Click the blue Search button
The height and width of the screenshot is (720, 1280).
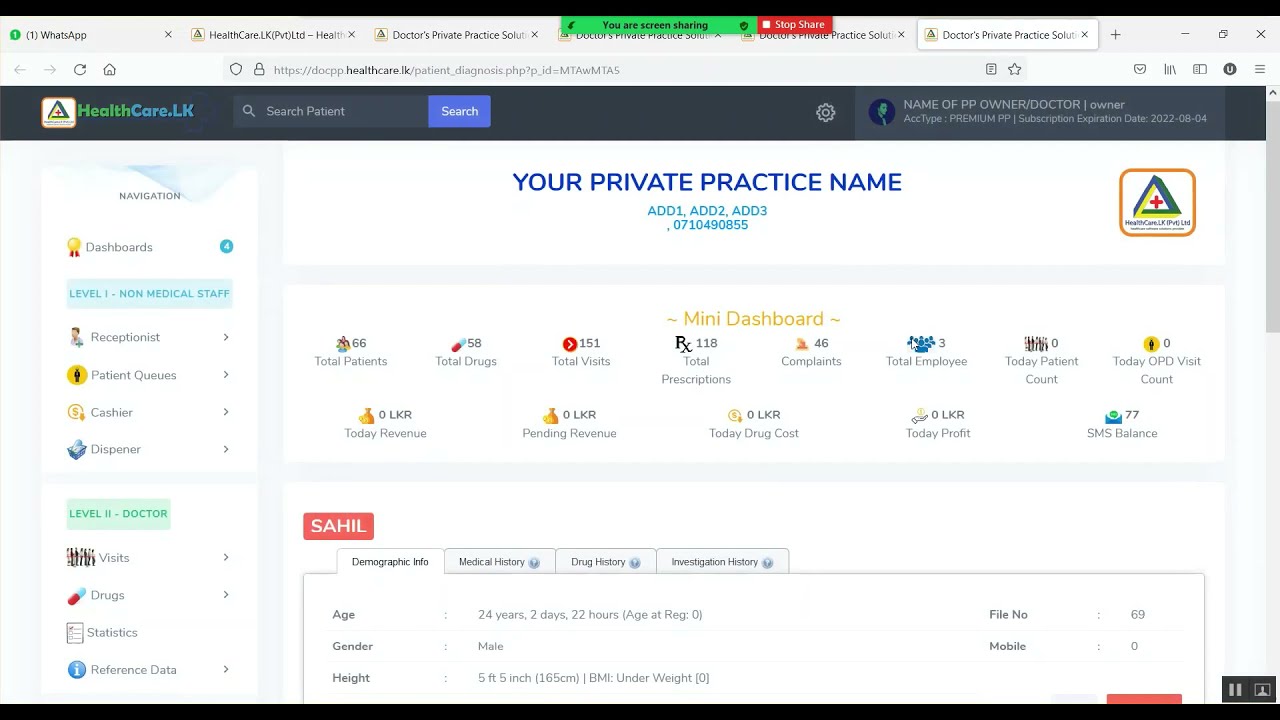tap(460, 111)
